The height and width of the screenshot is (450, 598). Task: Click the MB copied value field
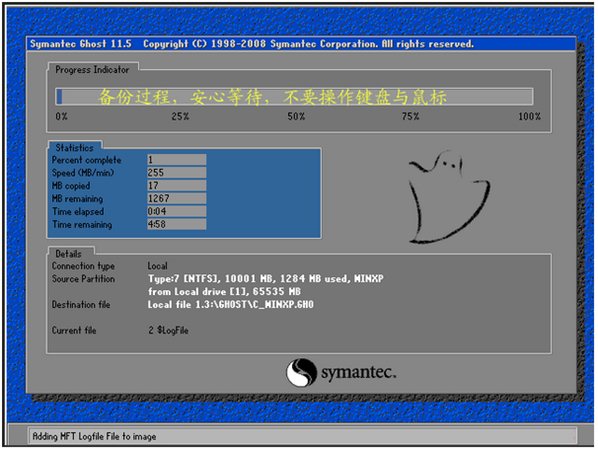pos(177,185)
